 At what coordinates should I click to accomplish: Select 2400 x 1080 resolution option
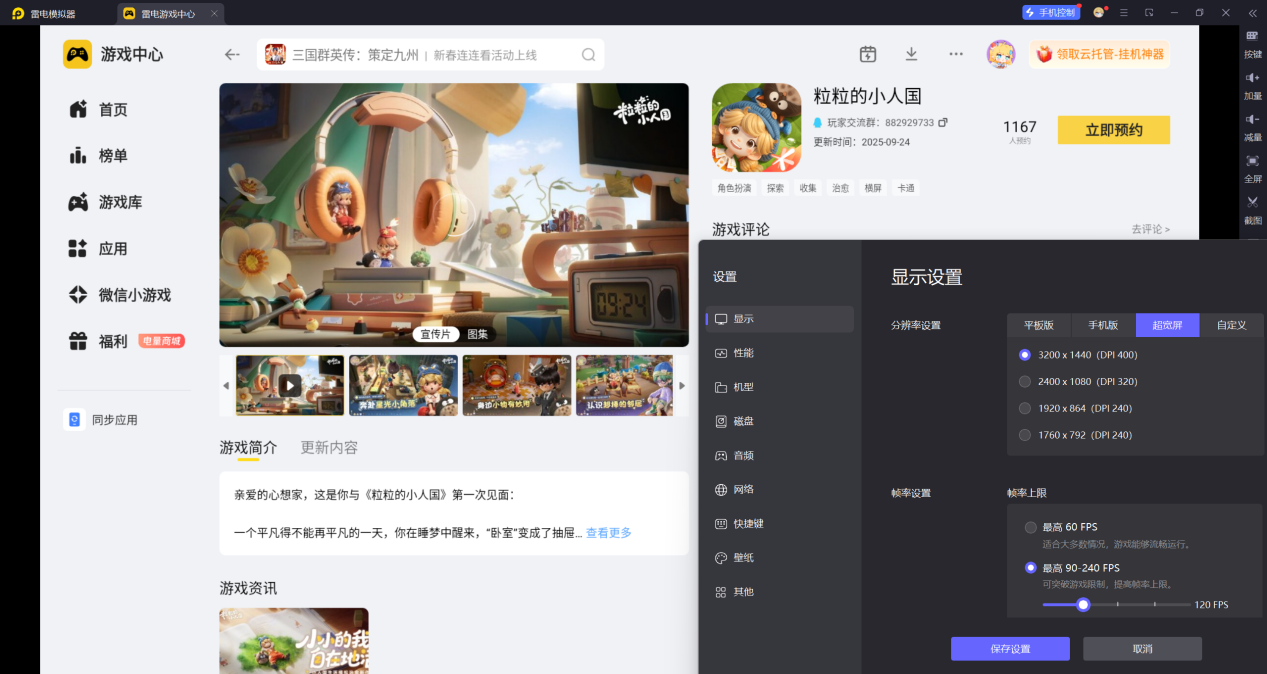click(x=1025, y=382)
